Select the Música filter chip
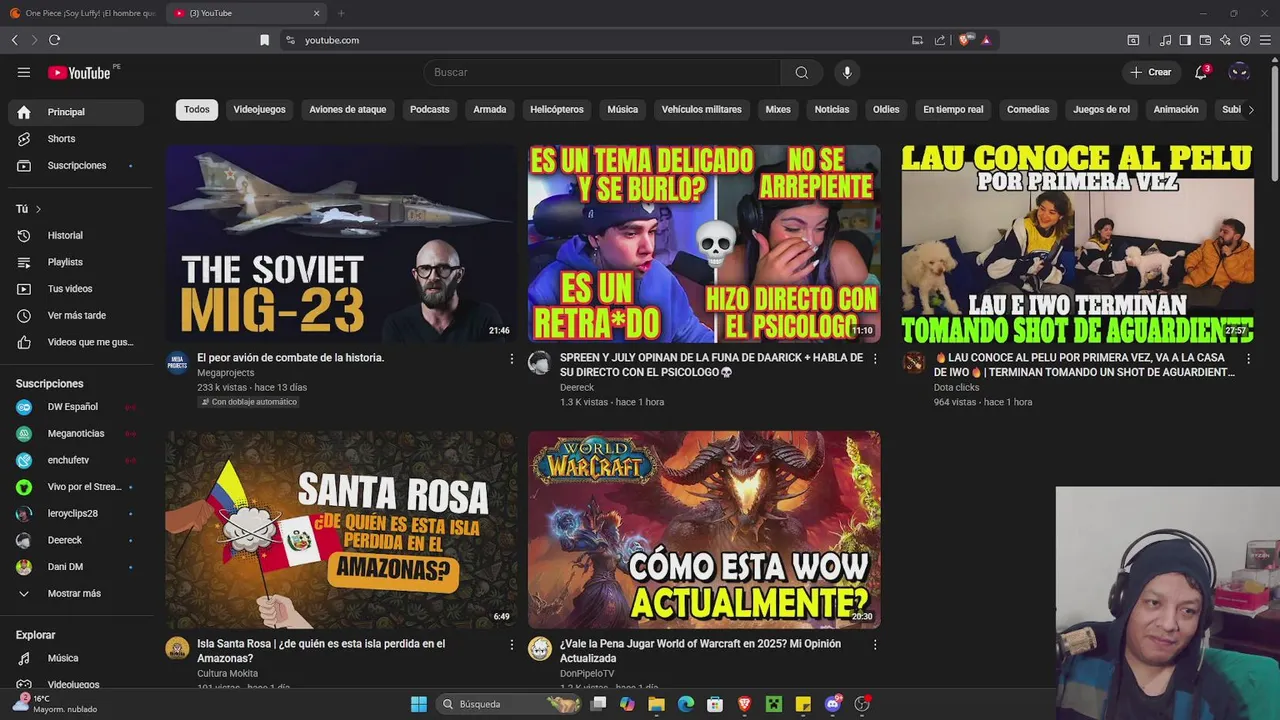The image size is (1280, 720). pyautogui.click(x=622, y=109)
